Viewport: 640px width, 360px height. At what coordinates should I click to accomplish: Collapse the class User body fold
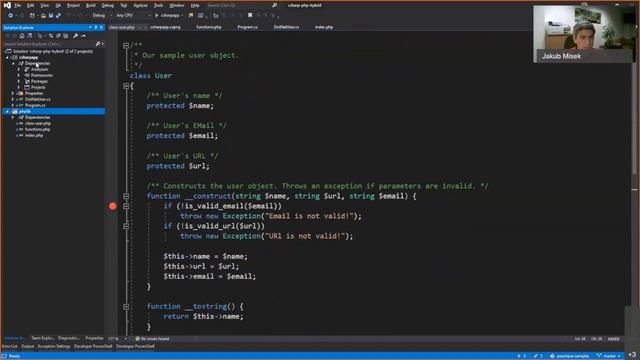pyautogui.click(x=126, y=86)
